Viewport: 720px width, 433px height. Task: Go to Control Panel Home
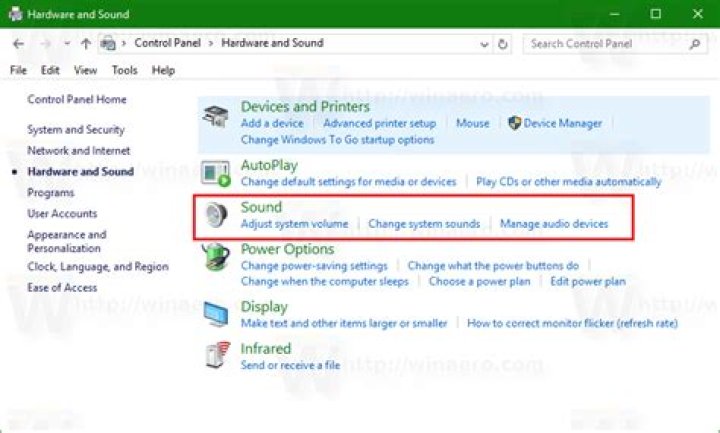click(77, 99)
